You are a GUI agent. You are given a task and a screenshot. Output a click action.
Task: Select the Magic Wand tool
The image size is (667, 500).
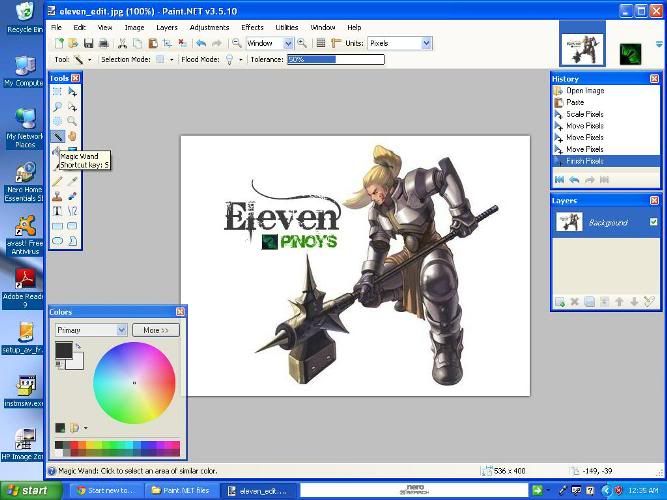pyautogui.click(x=57, y=136)
